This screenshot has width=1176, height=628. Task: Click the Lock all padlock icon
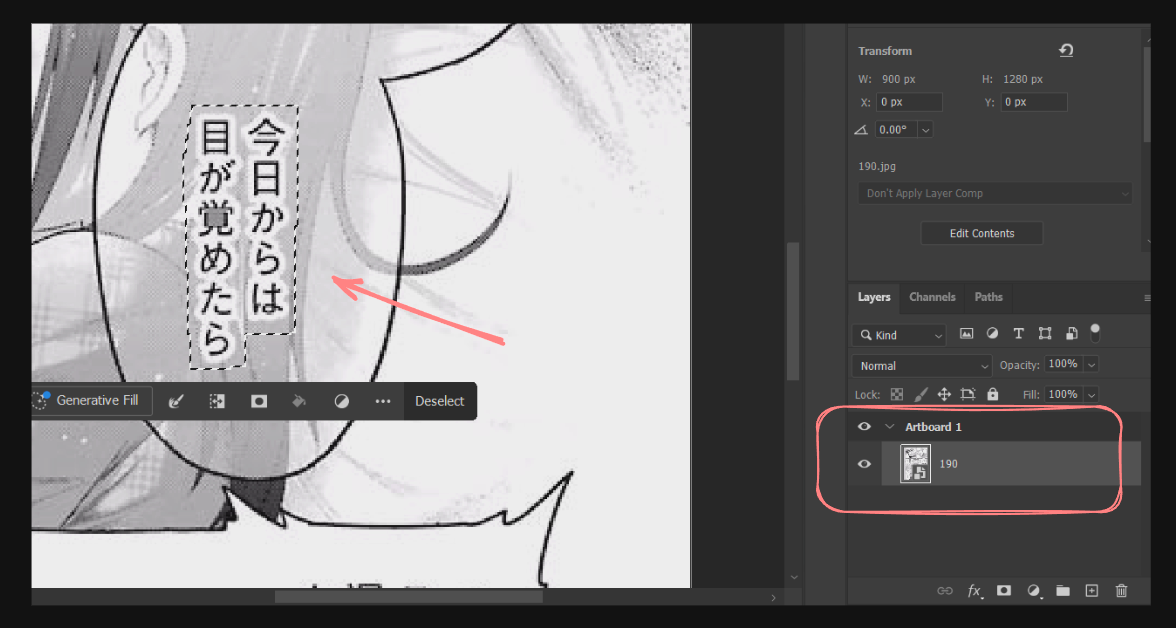(x=993, y=394)
